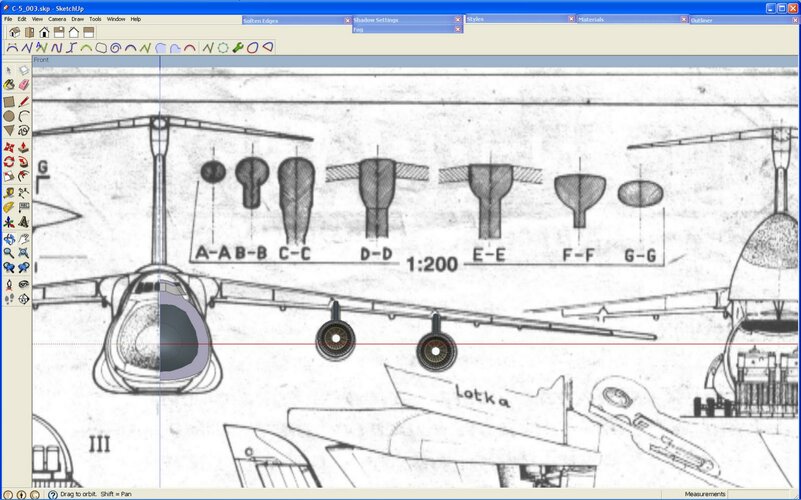Select the Tape Measure tool
The width and height of the screenshot is (801, 500).
coord(9,193)
